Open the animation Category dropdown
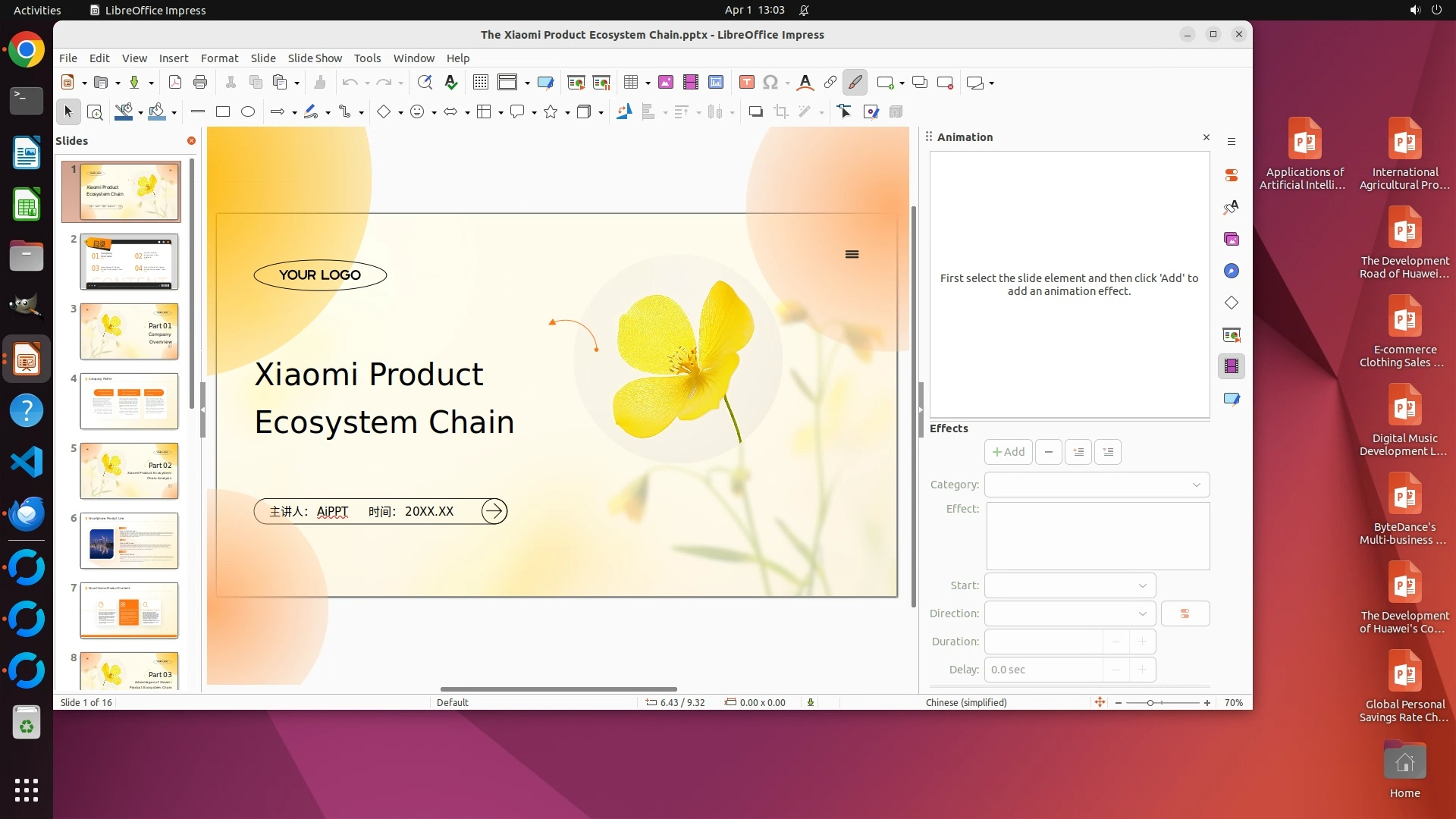Image resolution: width=1456 pixels, height=819 pixels. pyautogui.click(x=1097, y=485)
